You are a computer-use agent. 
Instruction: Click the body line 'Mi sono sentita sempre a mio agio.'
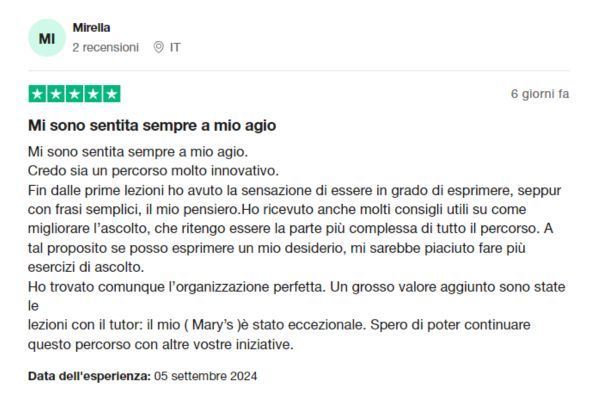coord(138,152)
